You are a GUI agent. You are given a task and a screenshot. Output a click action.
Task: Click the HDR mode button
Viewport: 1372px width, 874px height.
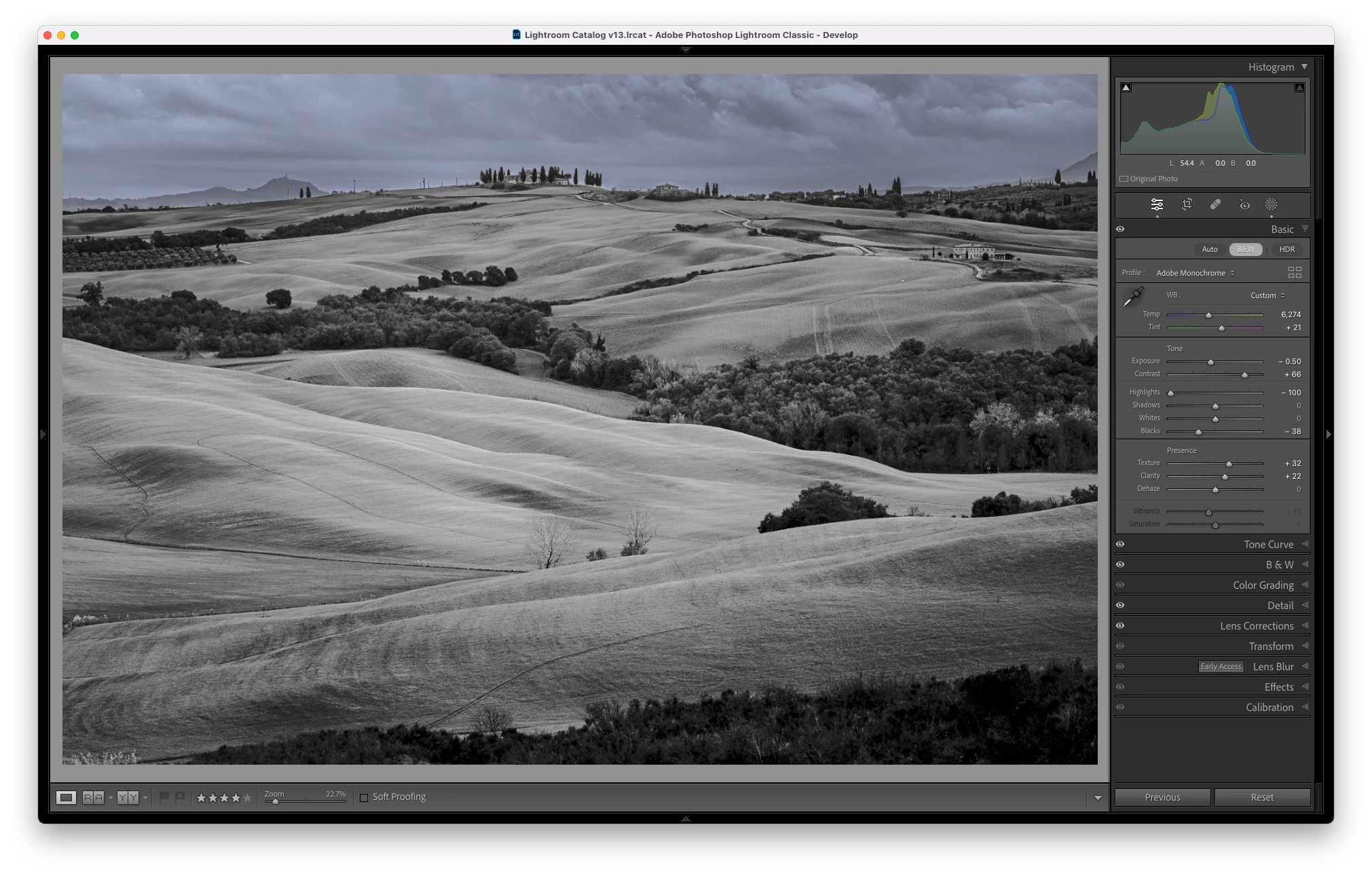(x=1286, y=249)
